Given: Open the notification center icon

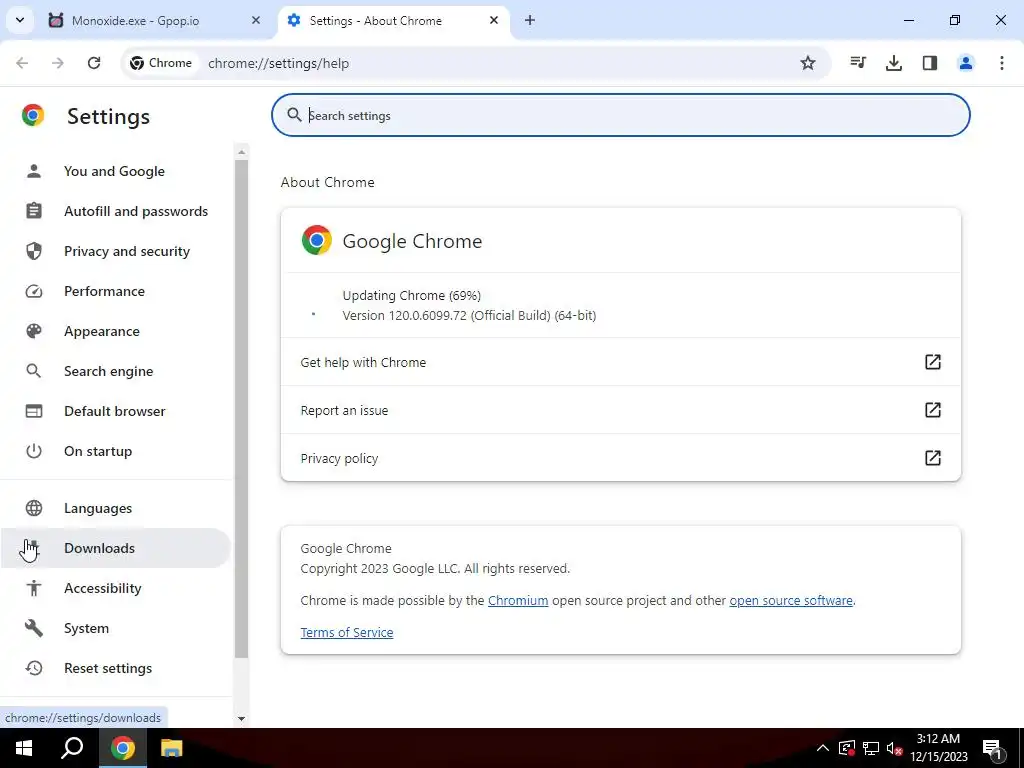Looking at the screenshot, I should coord(993,748).
